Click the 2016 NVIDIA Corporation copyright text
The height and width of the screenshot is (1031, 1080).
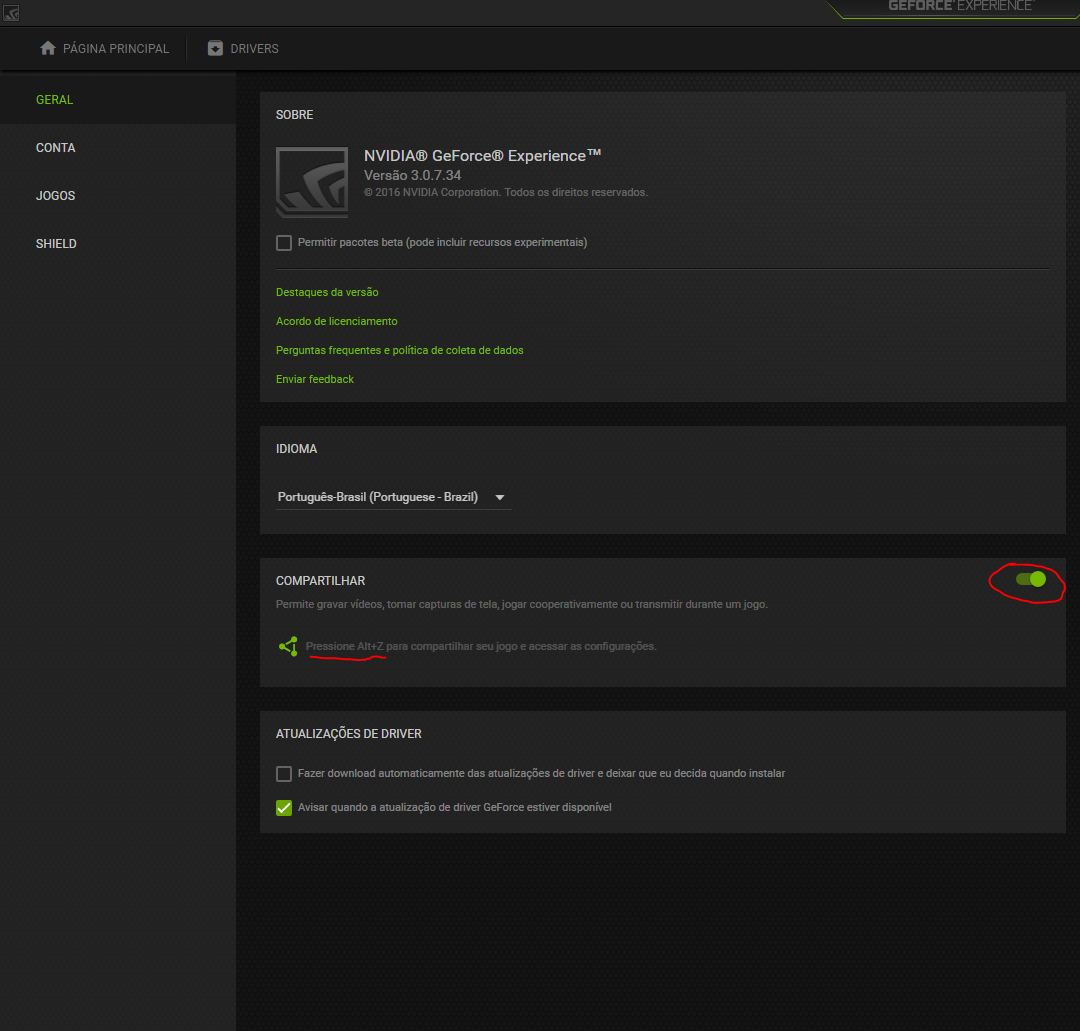pyautogui.click(x=506, y=192)
